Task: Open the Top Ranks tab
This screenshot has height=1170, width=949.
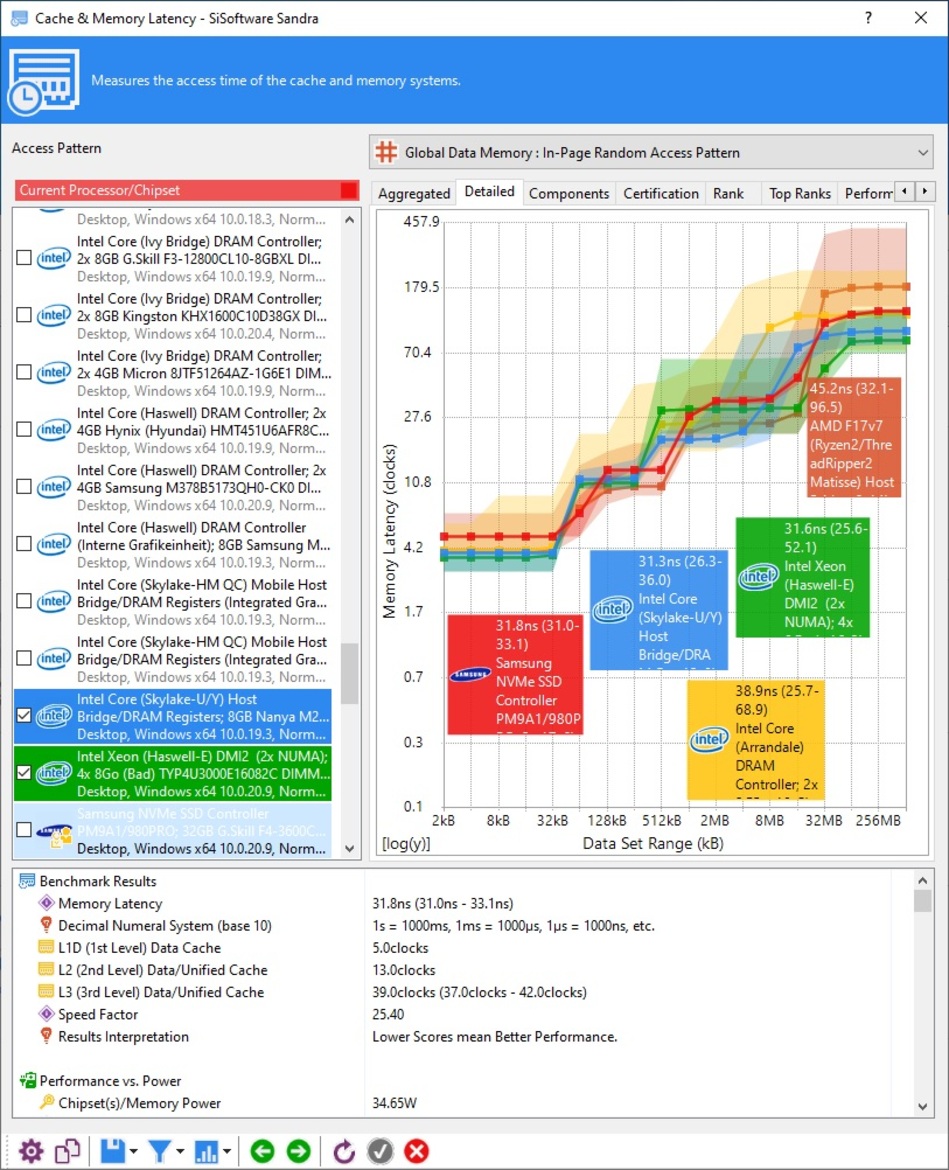Action: 800,193
